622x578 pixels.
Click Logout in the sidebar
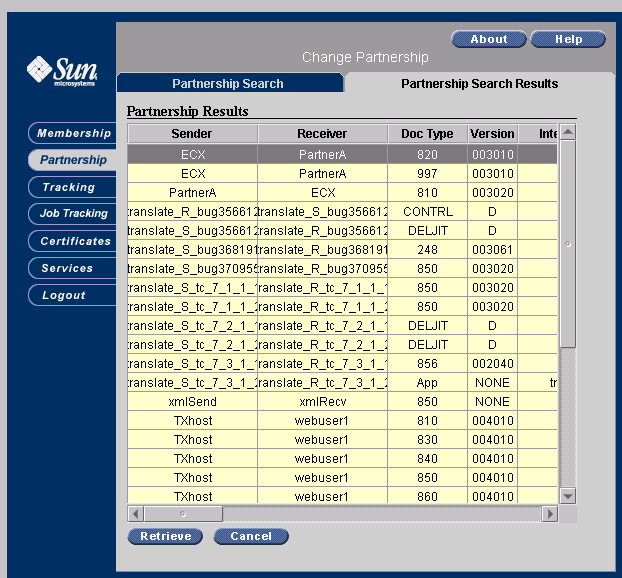point(73,295)
